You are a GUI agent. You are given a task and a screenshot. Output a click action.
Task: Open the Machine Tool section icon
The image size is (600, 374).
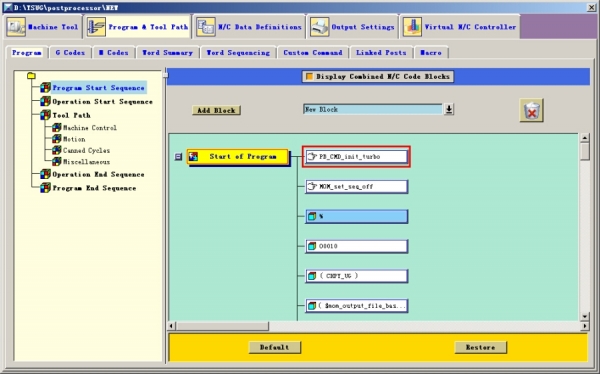coord(16,27)
